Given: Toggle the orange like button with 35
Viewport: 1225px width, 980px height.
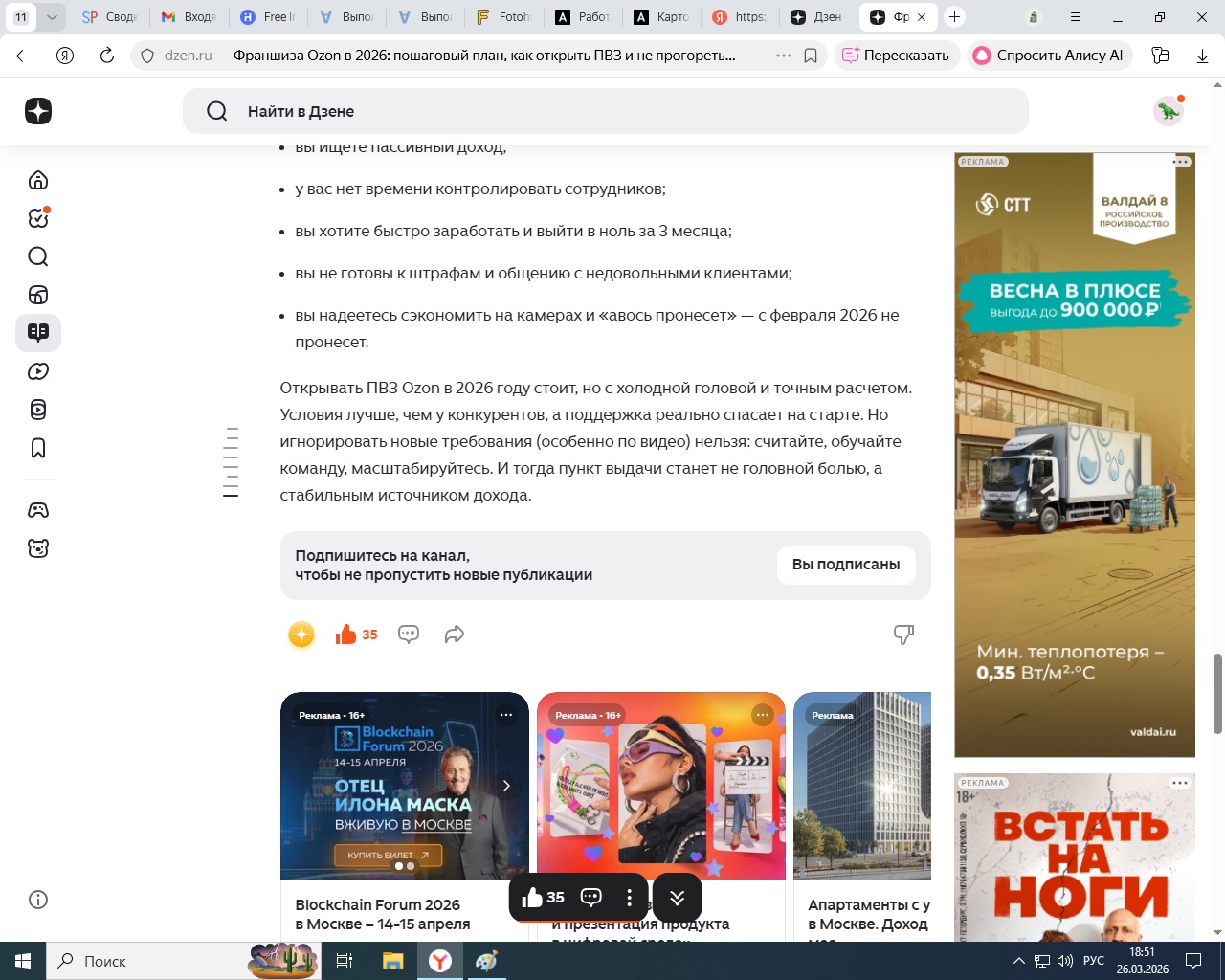Looking at the screenshot, I should point(356,634).
